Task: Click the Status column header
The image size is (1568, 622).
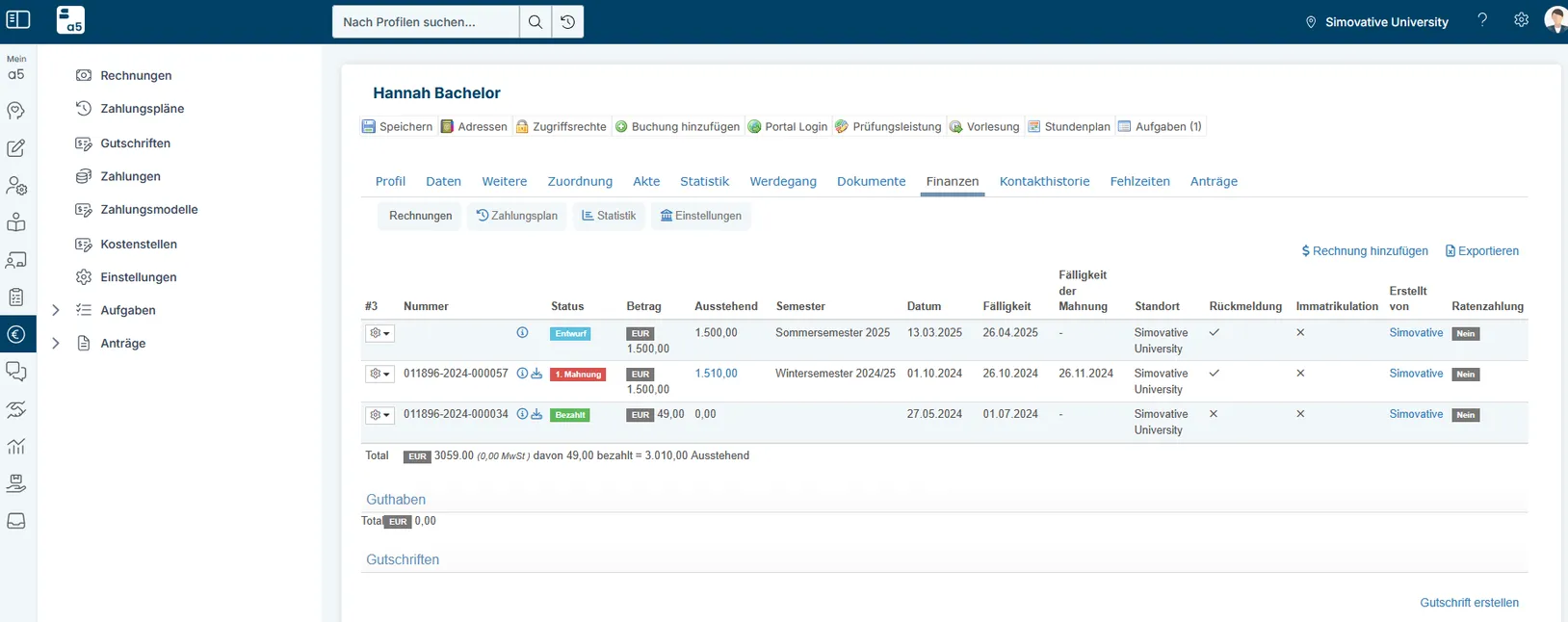Action: (567, 306)
